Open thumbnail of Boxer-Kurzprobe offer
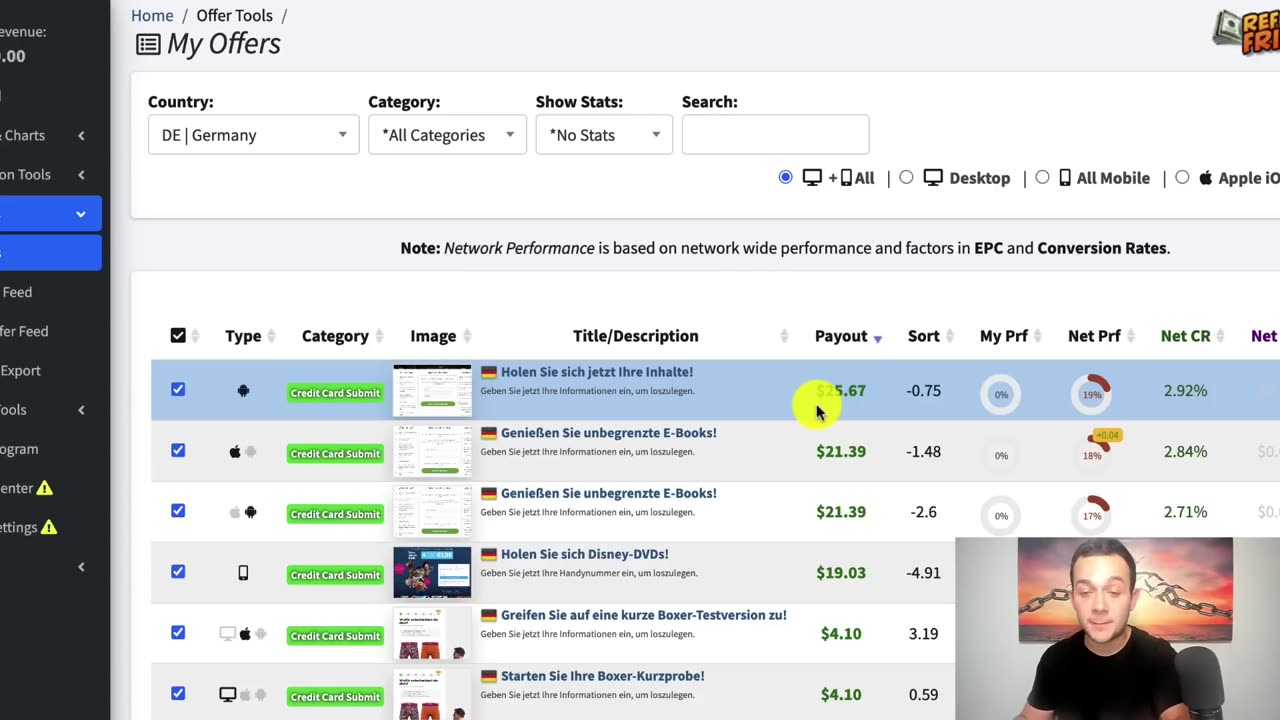Screen dimensions: 1280x720 [432, 694]
